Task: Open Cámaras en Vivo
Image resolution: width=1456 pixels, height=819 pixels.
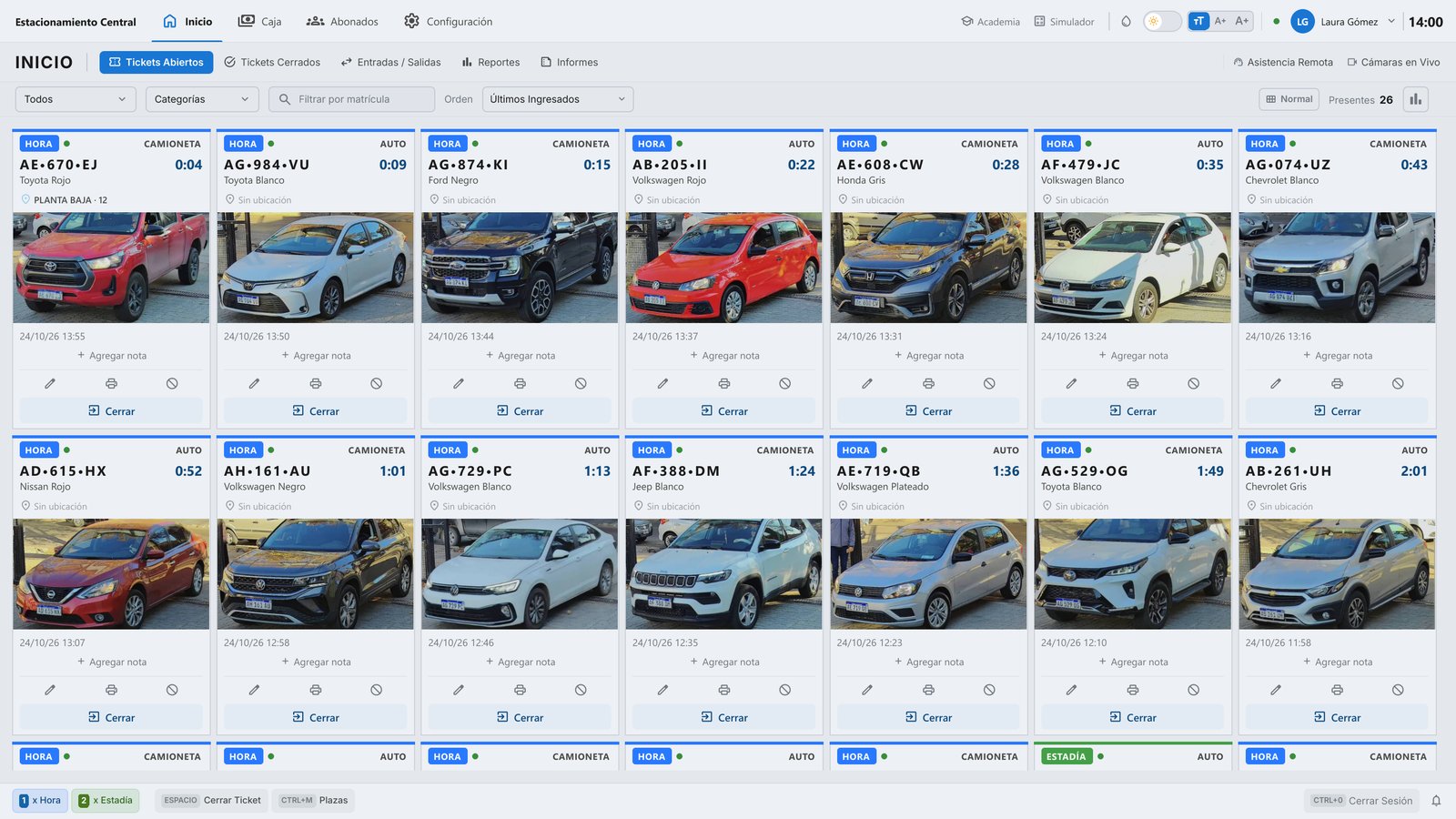Action: [1393, 63]
